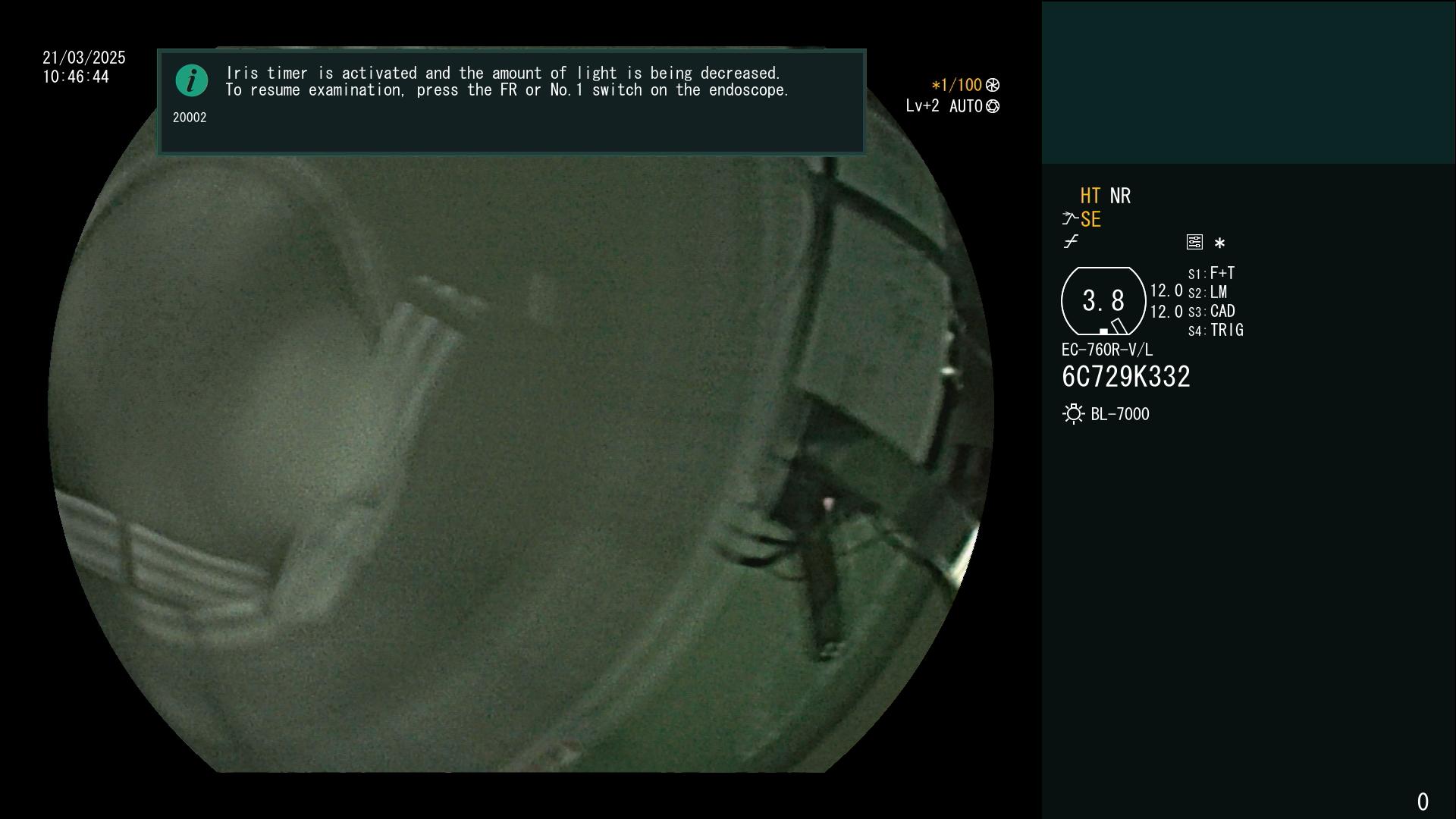Click the green info icon in the message box
Viewport: 1456px width, 819px height.
[x=192, y=80]
